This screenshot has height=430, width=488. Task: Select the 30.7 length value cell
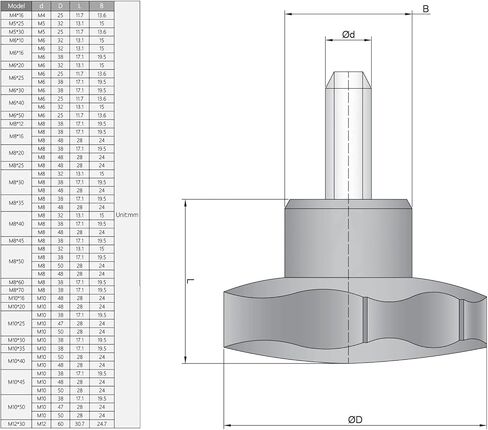coord(80,424)
